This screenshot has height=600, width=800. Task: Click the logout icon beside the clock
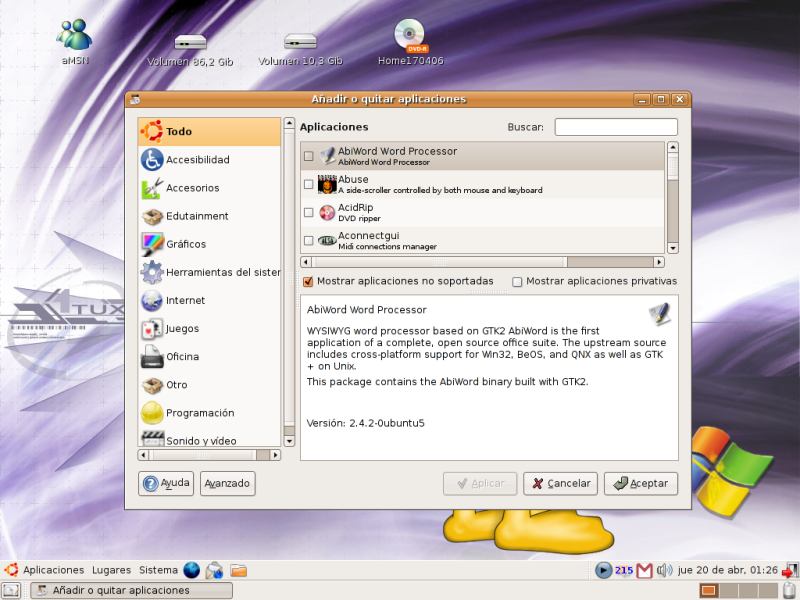[790, 570]
